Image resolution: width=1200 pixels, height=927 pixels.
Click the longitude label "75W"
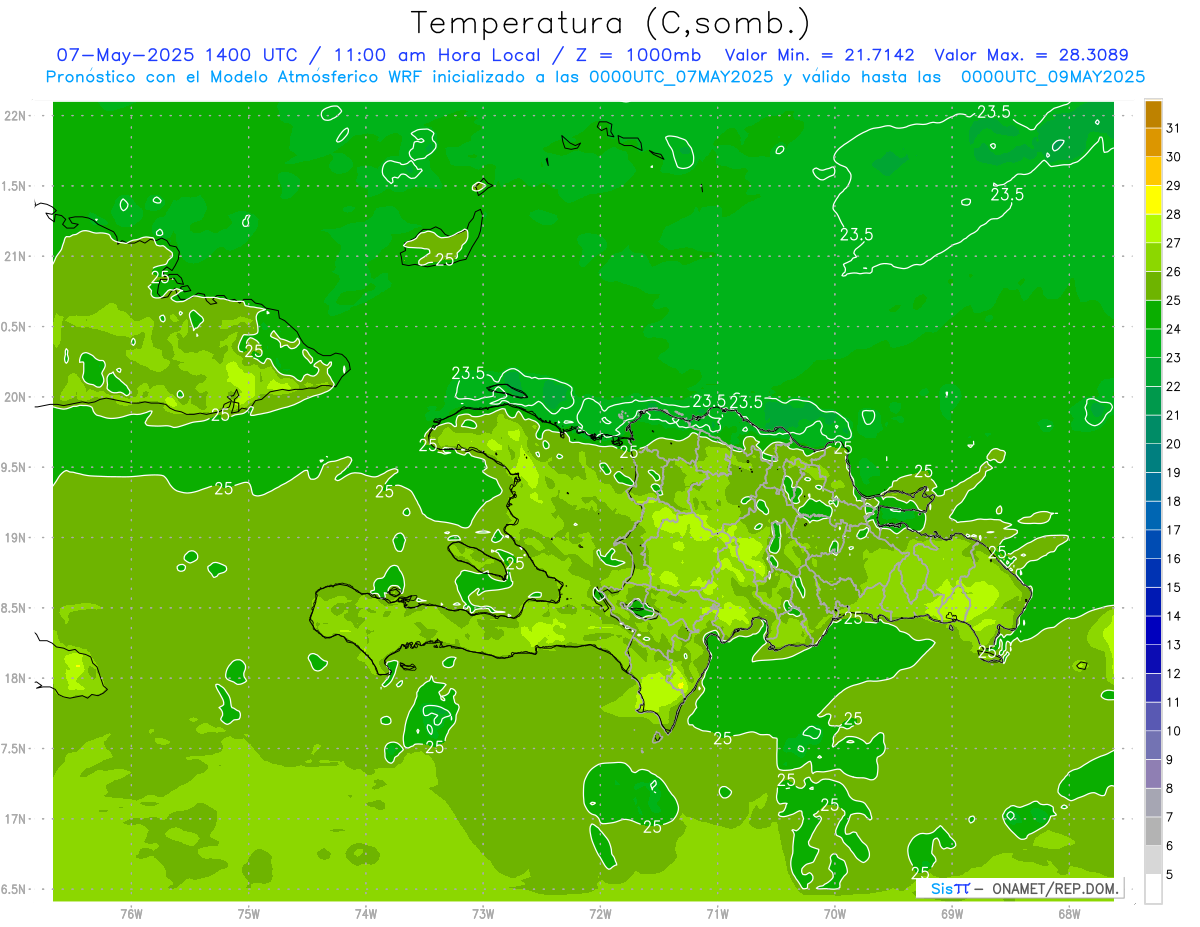click(x=248, y=914)
